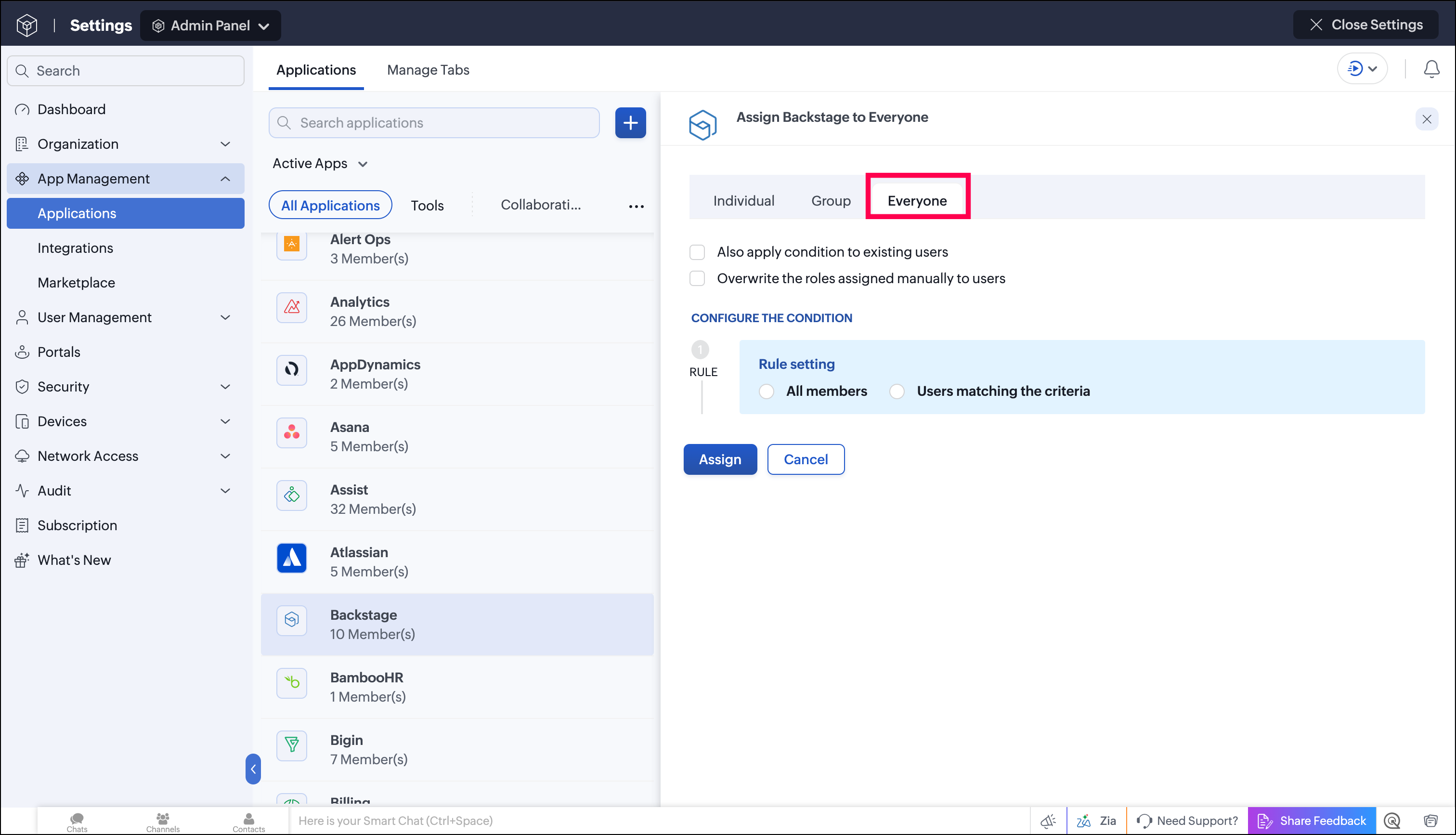This screenshot has height=835, width=1456.
Task: Select the 'All members' radio option
Action: pyautogui.click(x=766, y=391)
